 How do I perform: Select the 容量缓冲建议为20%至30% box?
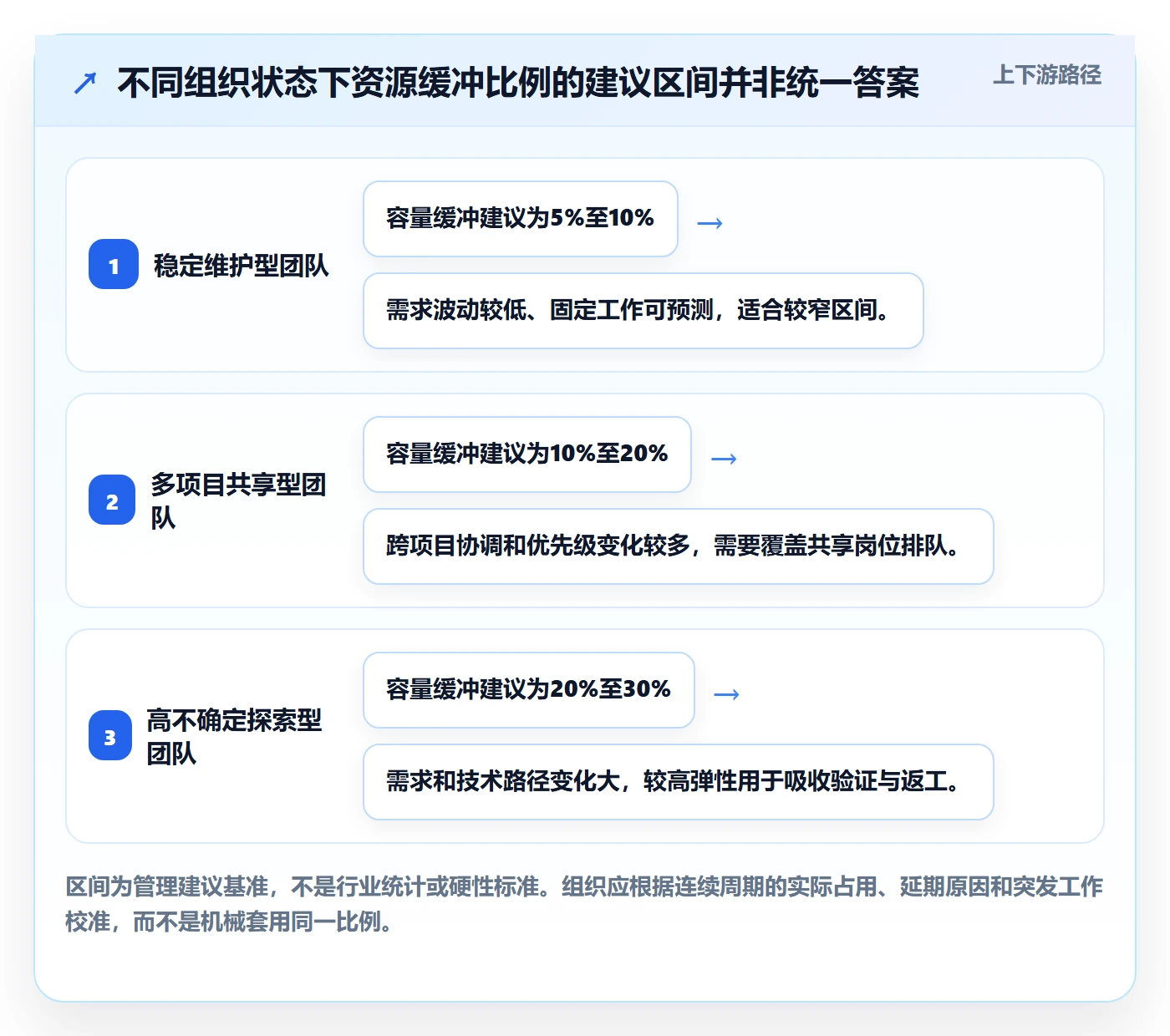coord(529,690)
